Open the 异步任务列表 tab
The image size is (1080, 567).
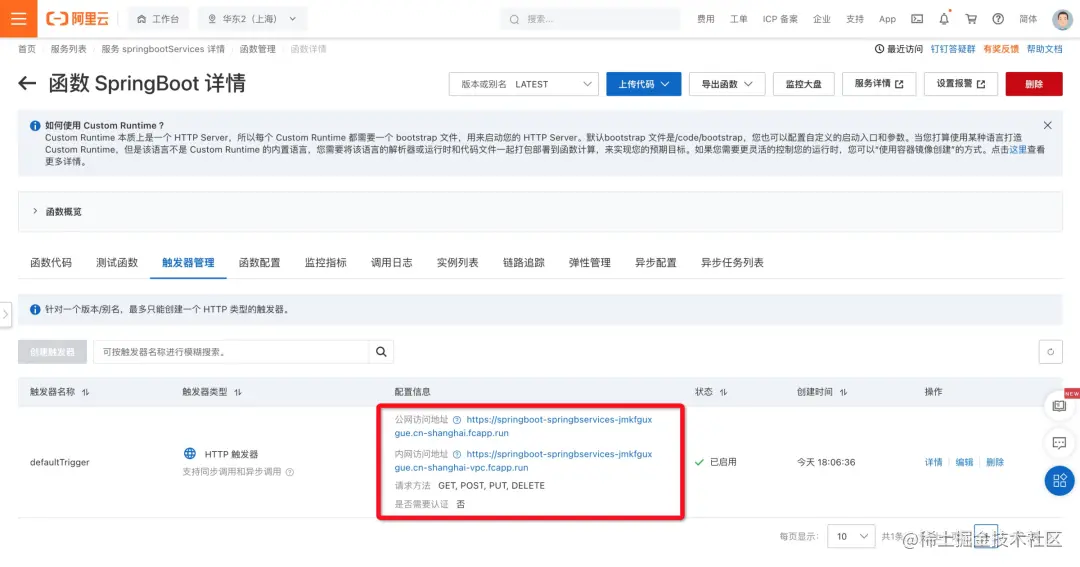tap(732, 262)
